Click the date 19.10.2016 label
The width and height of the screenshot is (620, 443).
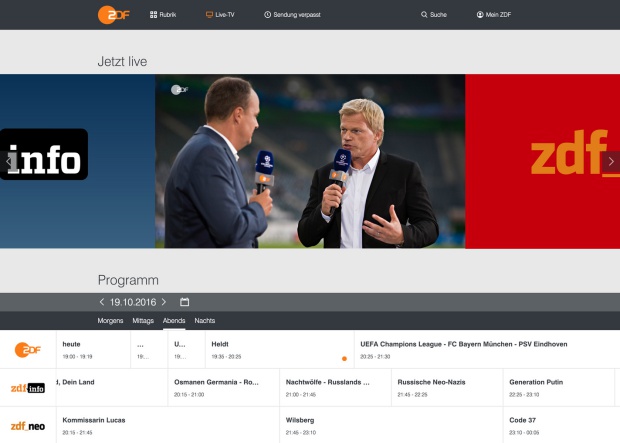(x=133, y=302)
